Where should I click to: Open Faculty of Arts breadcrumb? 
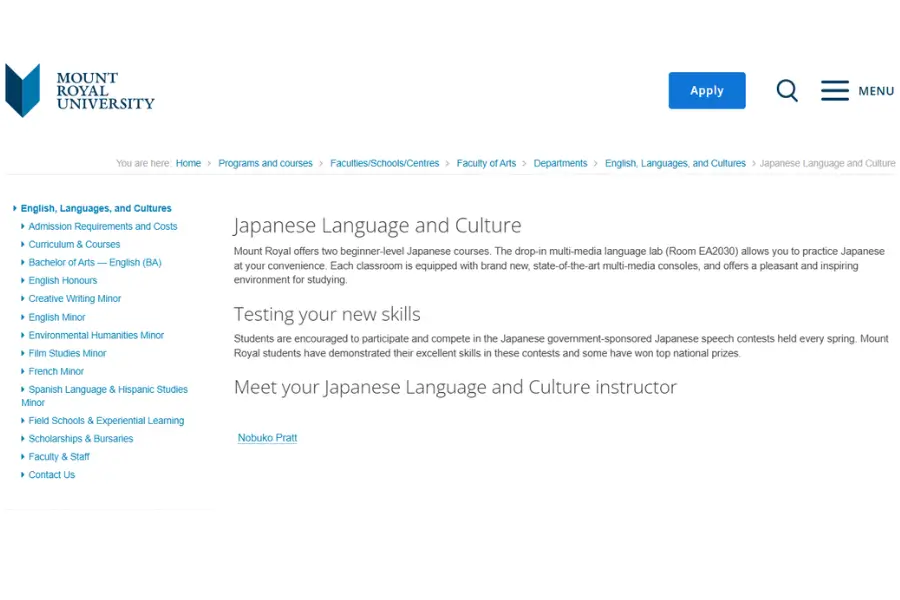[x=486, y=163]
